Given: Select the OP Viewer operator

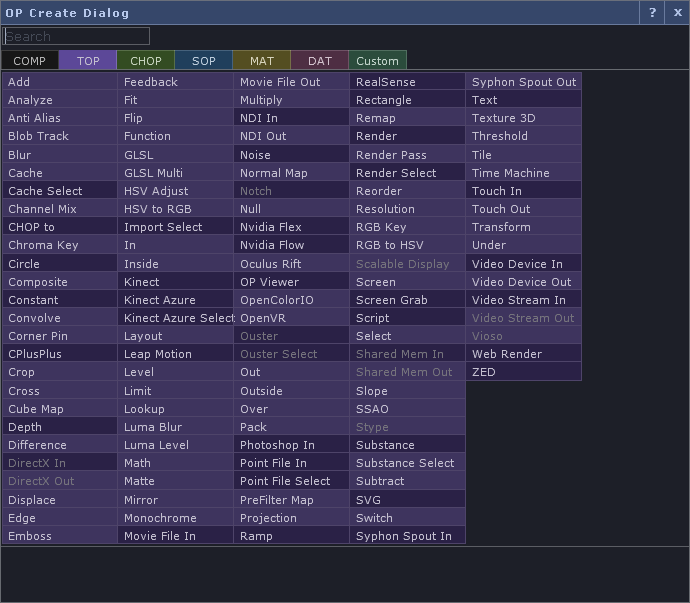Looking at the screenshot, I should (x=291, y=282).
